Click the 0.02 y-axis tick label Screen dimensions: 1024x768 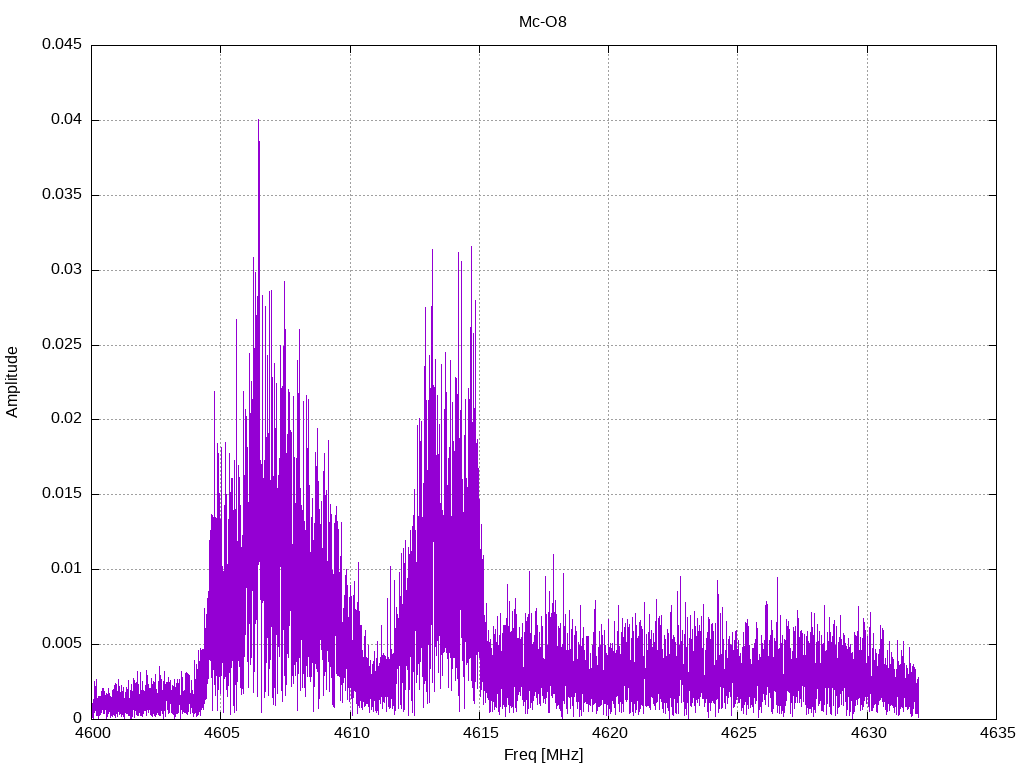pyautogui.click(x=65, y=419)
